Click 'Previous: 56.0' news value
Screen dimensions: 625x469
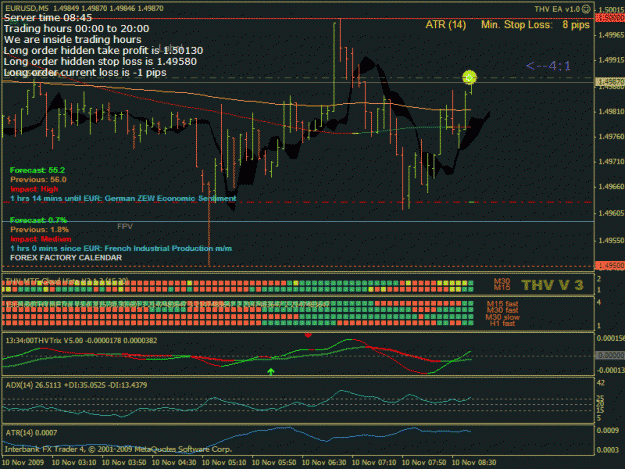point(38,180)
